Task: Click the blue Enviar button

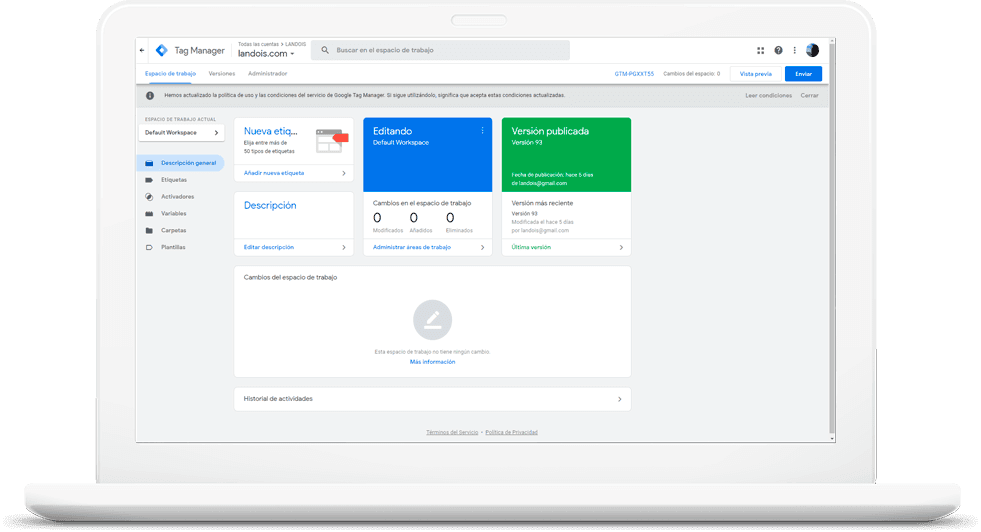Action: point(803,74)
